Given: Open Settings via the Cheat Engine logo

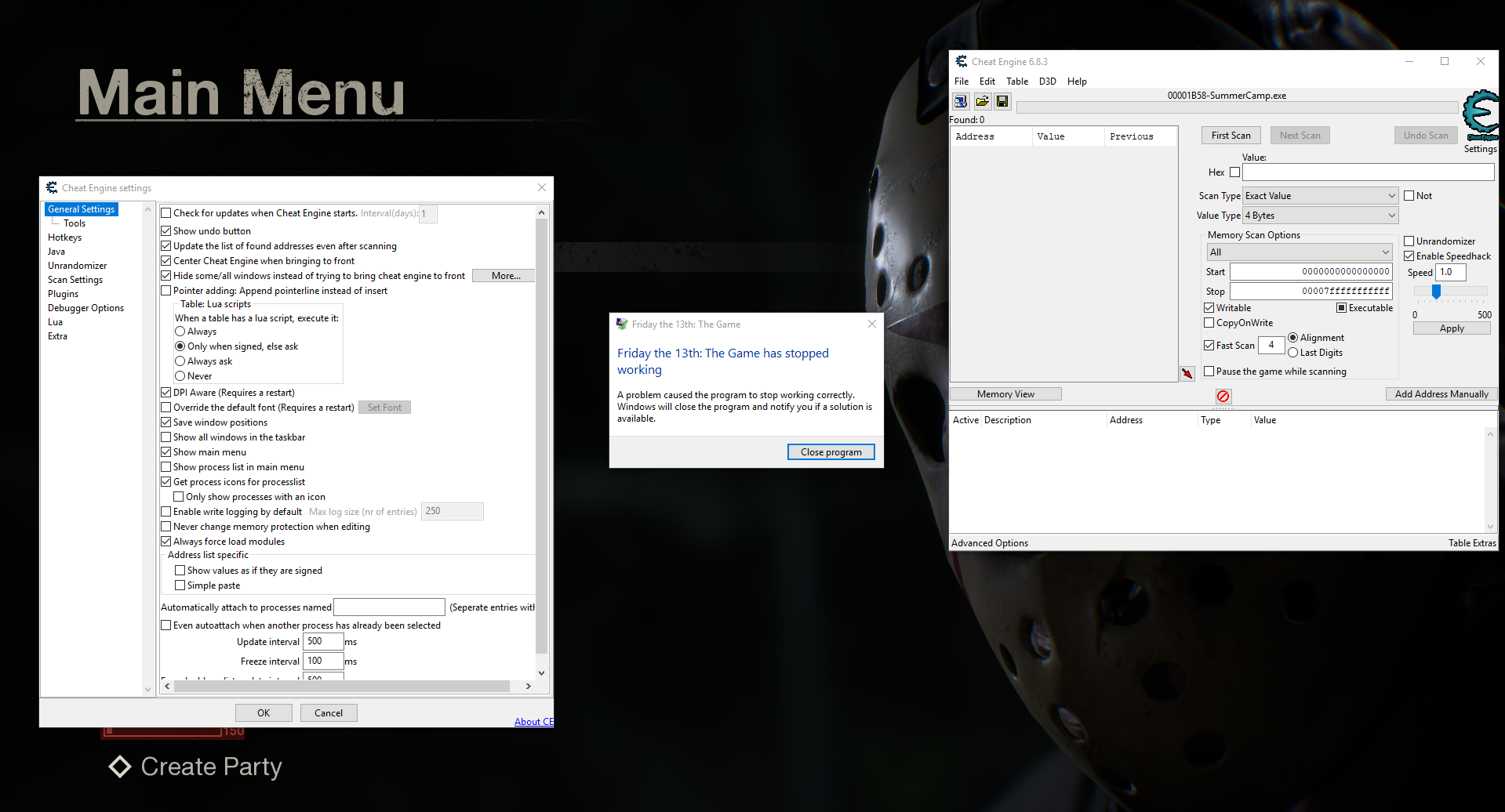Looking at the screenshot, I should click(x=1480, y=118).
